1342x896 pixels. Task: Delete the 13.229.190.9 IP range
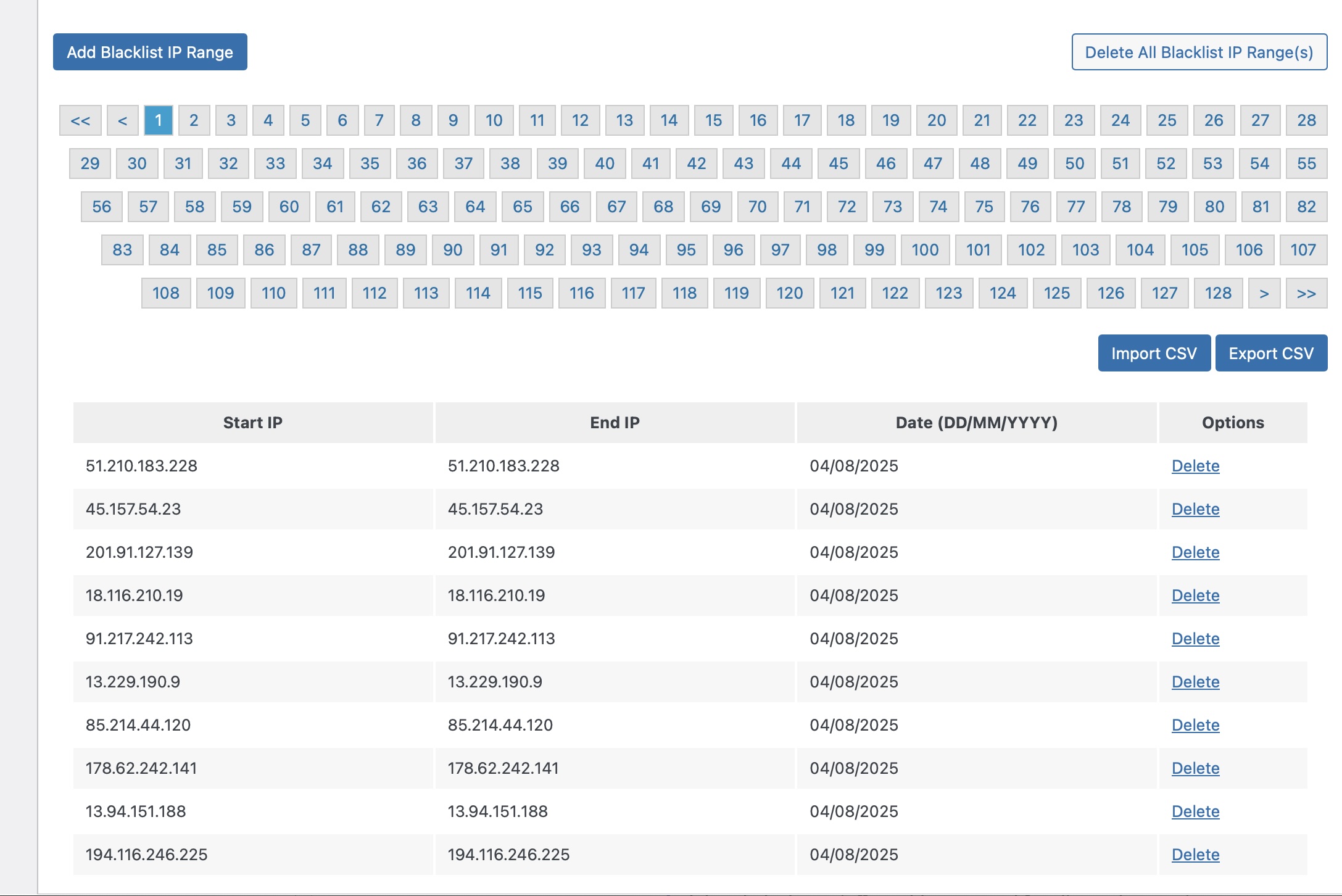[1195, 682]
